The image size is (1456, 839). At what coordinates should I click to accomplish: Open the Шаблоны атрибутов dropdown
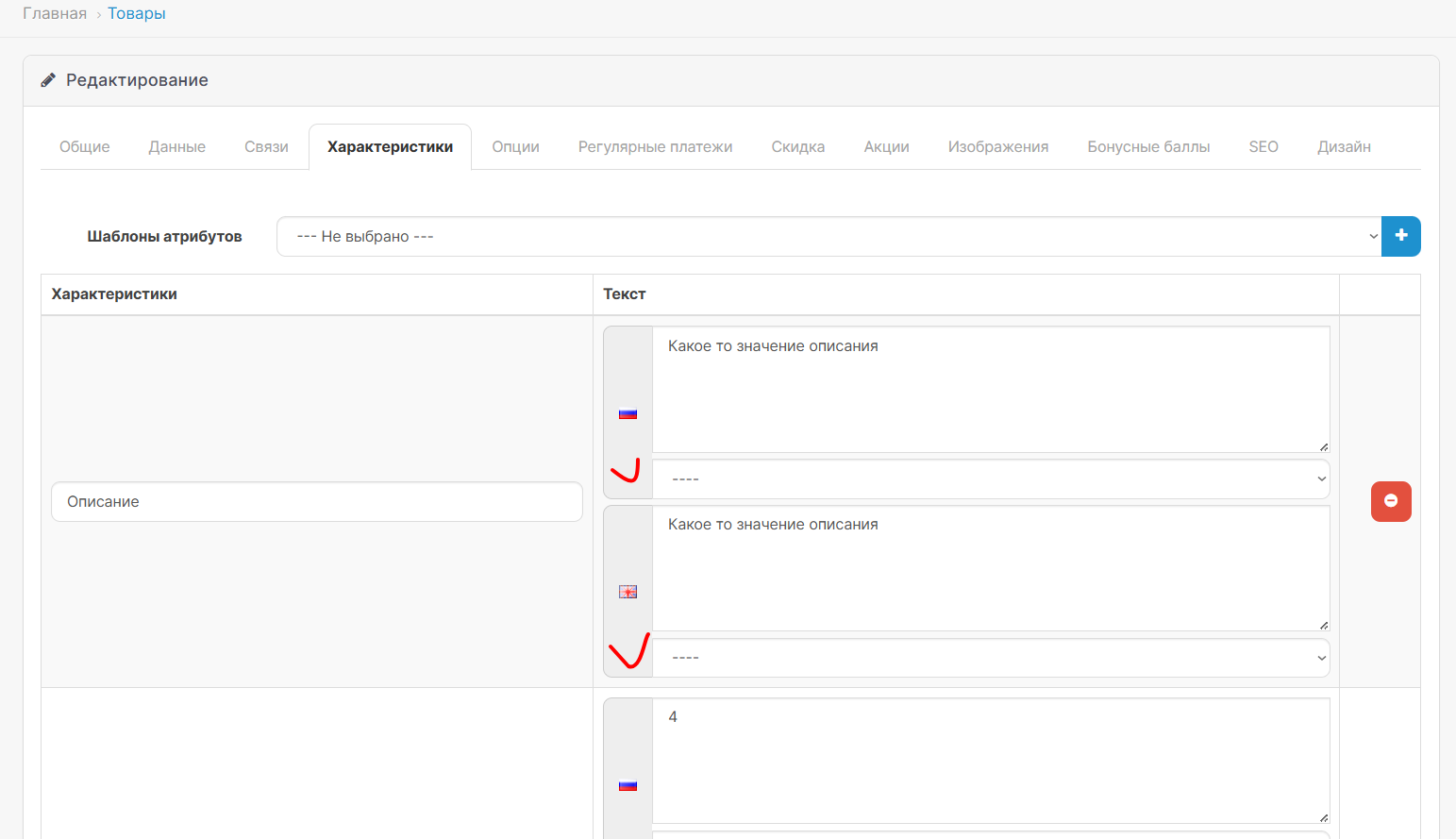(828, 236)
